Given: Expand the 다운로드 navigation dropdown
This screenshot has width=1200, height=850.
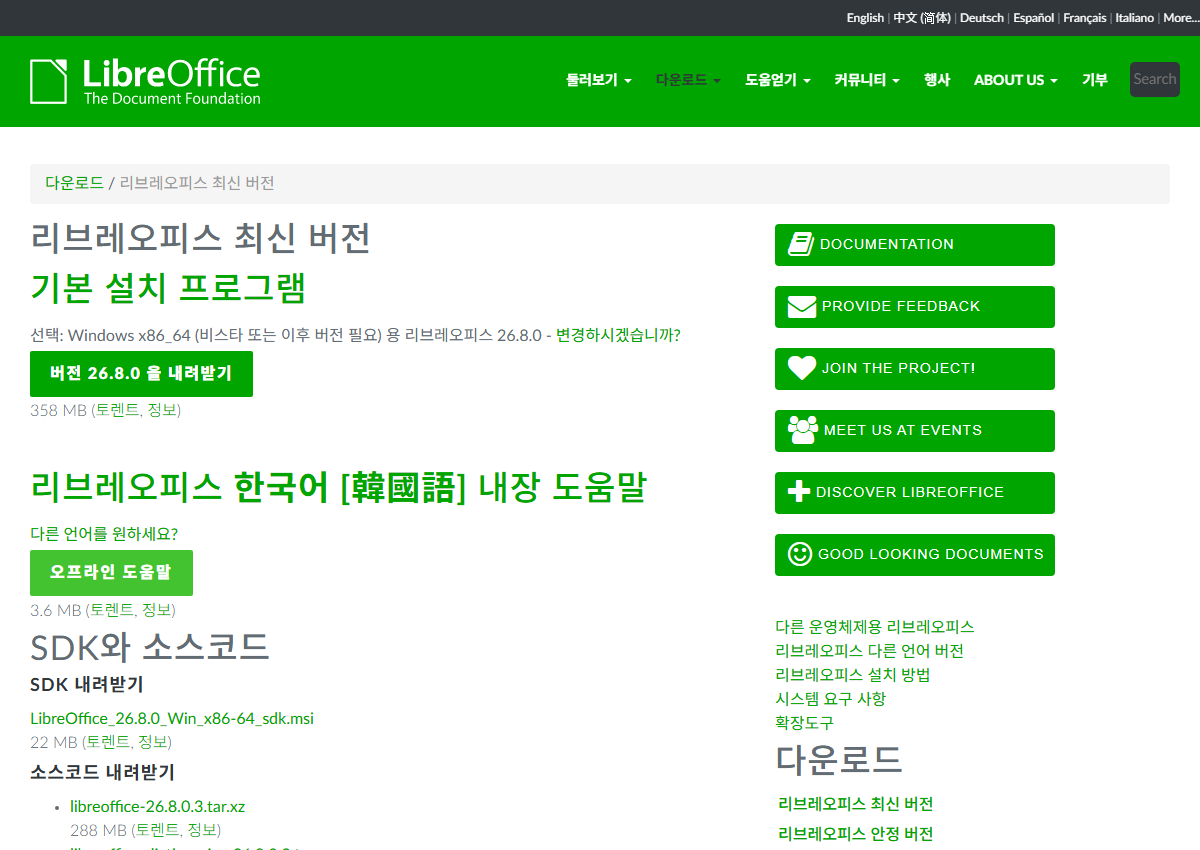Looking at the screenshot, I should coord(688,80).
